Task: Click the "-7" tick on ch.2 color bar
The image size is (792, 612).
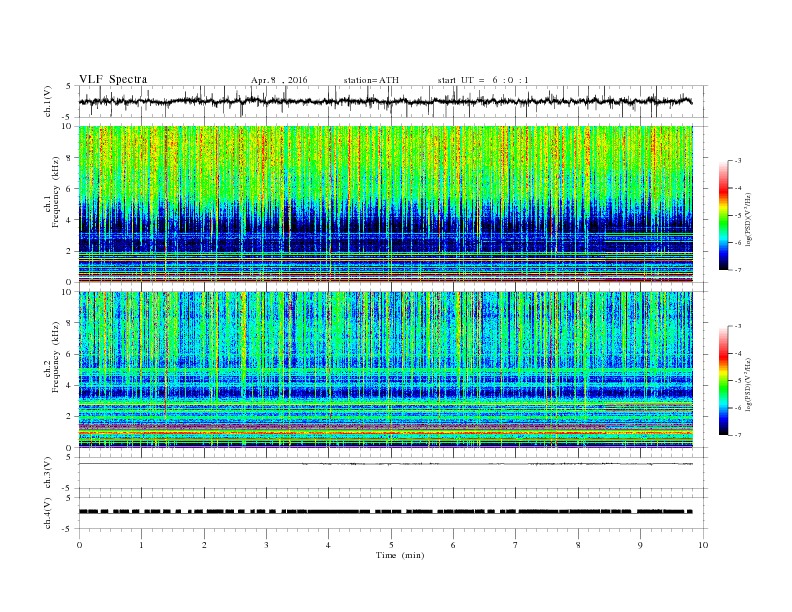Action: tap(737, 435)
